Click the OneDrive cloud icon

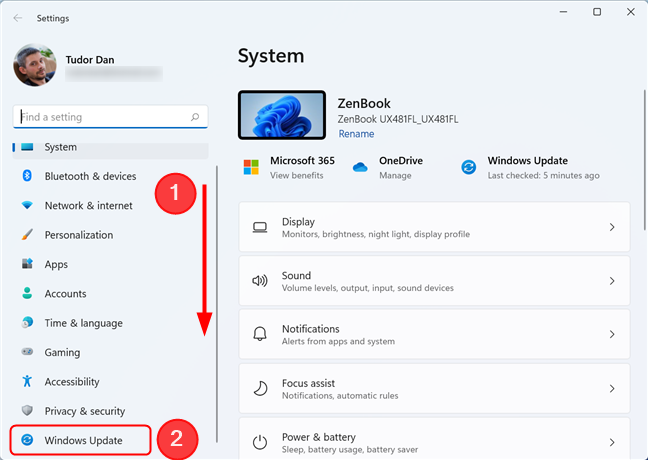point(360,167)
